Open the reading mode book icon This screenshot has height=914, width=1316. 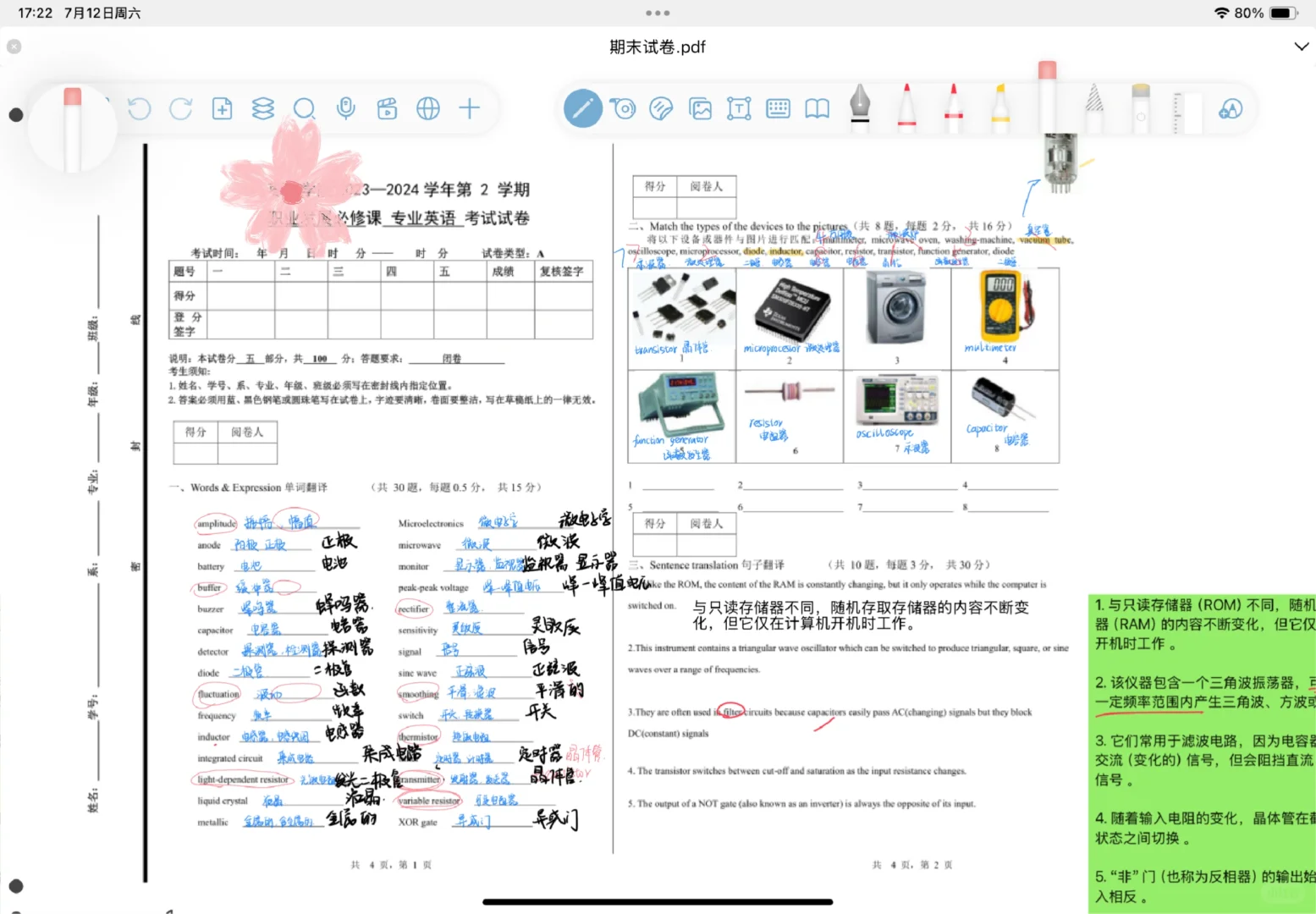point(817,108)
